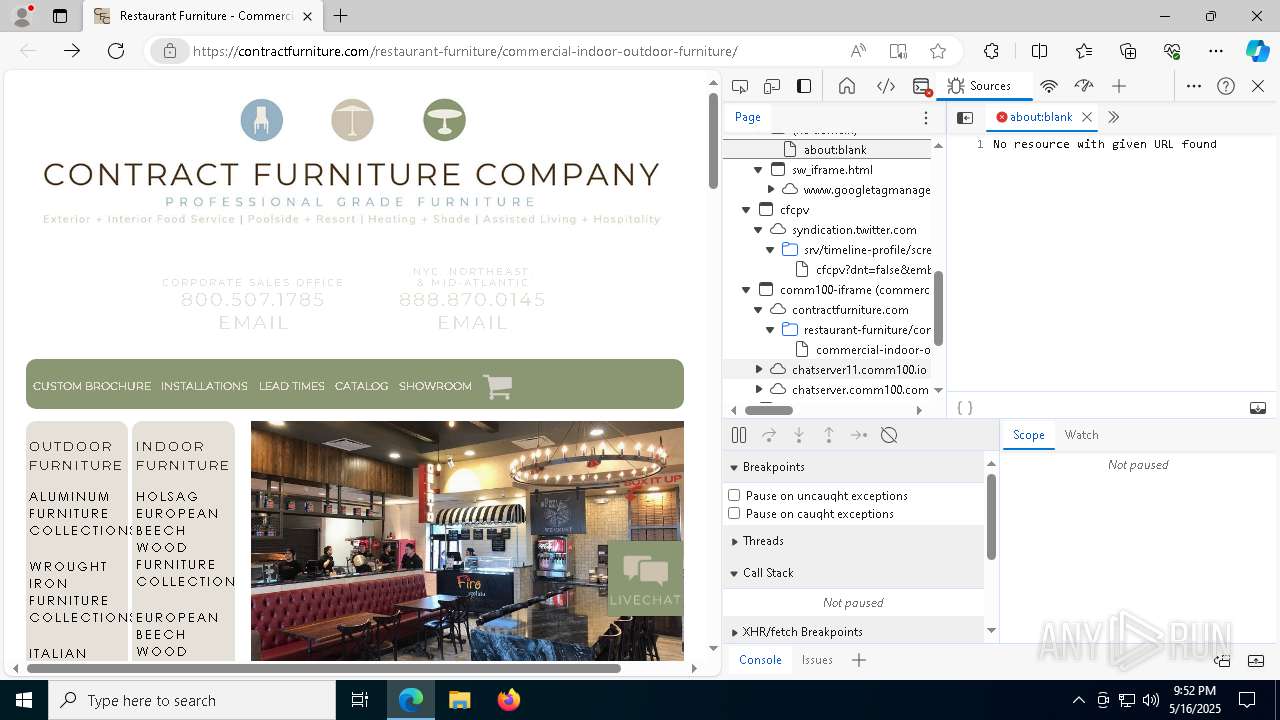
Task: Open Firefox from the taskbar
Action: [x=508, y=700]
